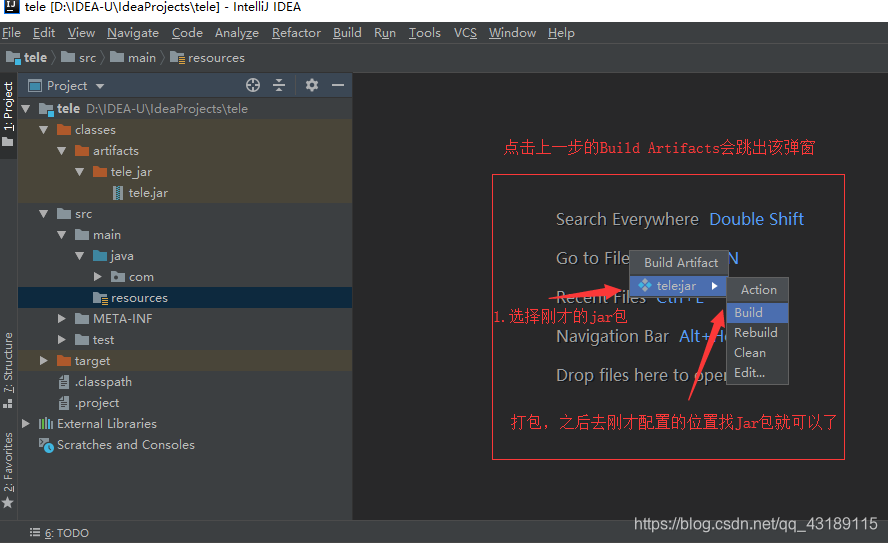Open the Run menu
Viewport: 888px width, 543px height.
pos(385,33)
